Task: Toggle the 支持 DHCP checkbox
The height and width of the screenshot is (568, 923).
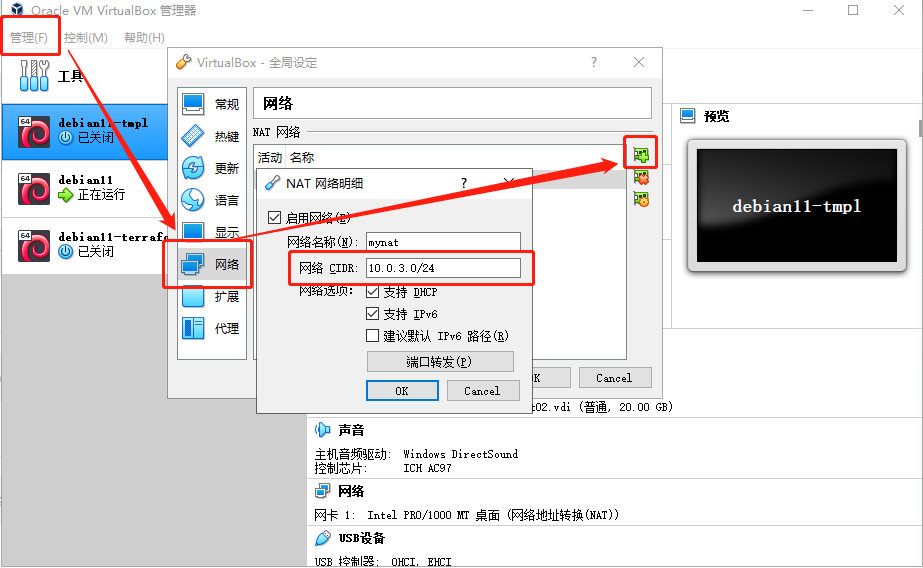Action: coord(373,292)
